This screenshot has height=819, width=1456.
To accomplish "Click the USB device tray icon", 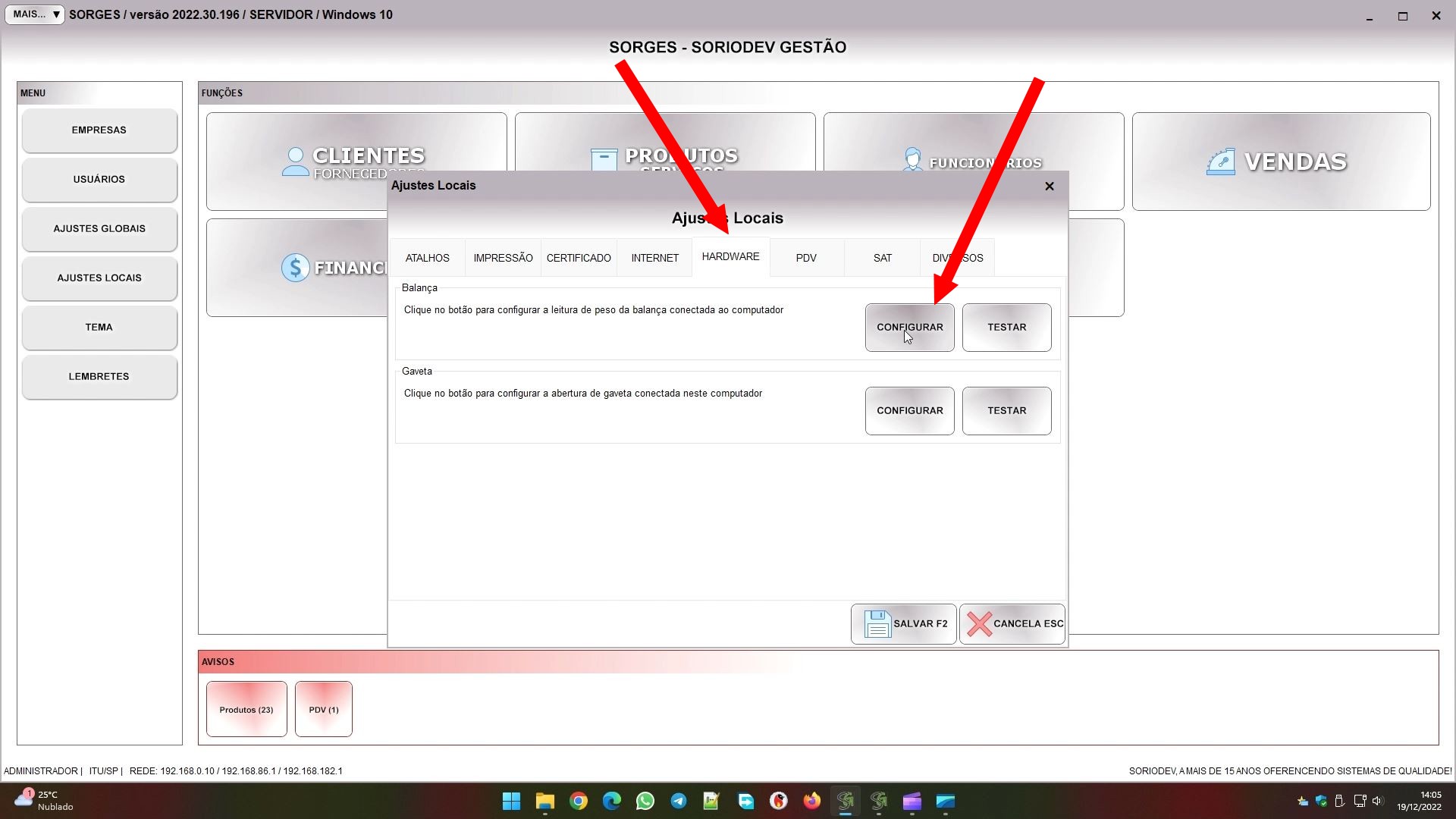I will point(1340,802).
